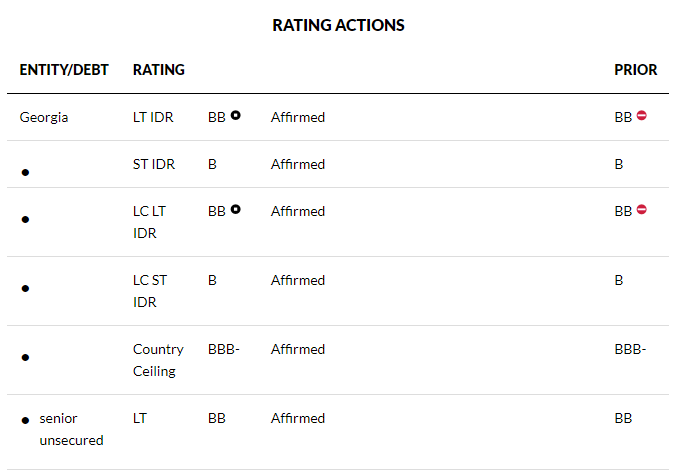
Task: Click prior BB rating for senior unsecured
Action: tap(624, 418)
